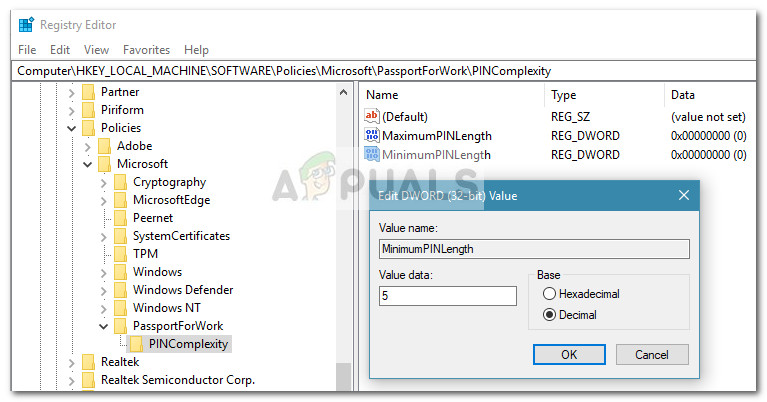Click the PassportForWork folder icon
The image size is (767, 402).
(120, 326)
